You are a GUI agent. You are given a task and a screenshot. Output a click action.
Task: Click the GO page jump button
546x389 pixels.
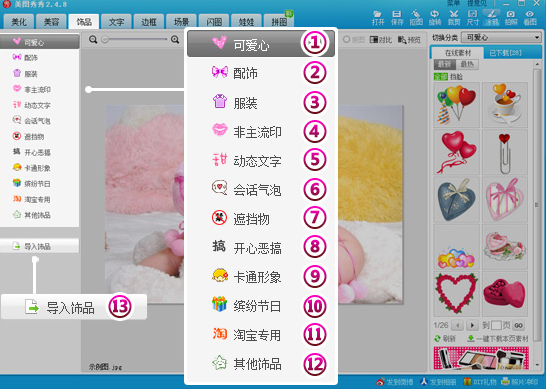pos(518,326)
